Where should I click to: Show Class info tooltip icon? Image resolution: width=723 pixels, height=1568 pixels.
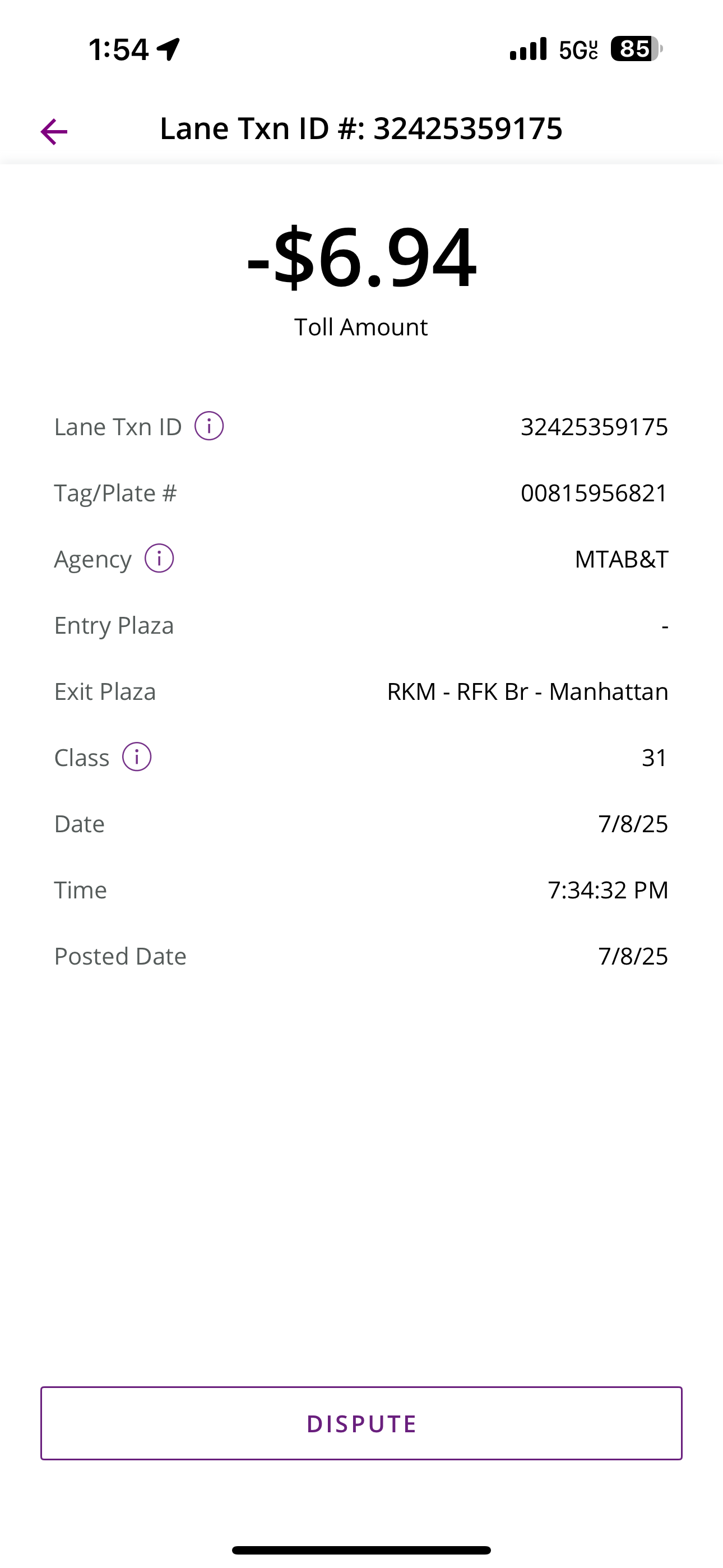[x=137, y=757]
